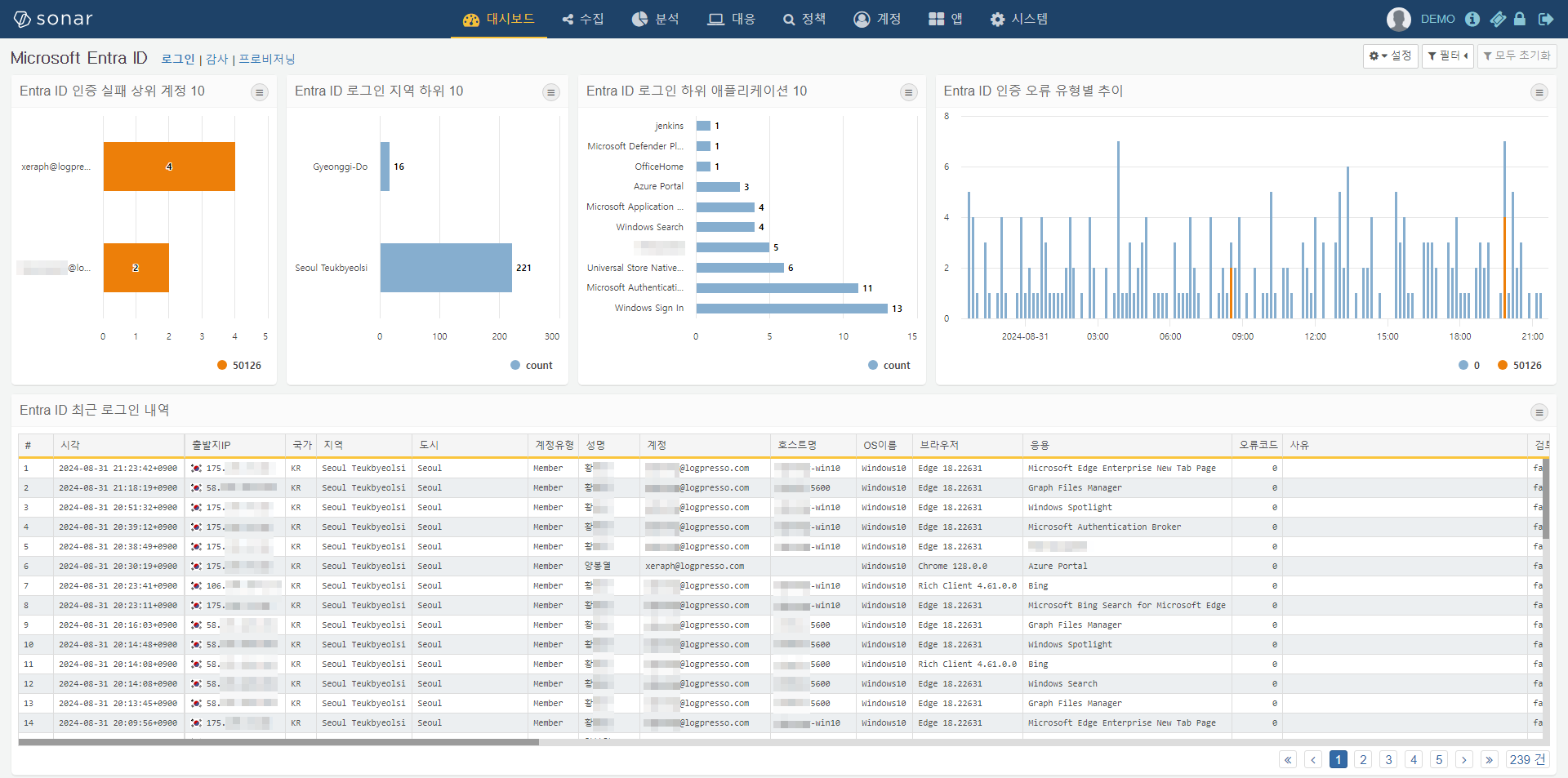This screenshot has height=778, width=1568.
Task: Toggle the 50126 legend in failure chart
Action: click(x=239, y=365)
